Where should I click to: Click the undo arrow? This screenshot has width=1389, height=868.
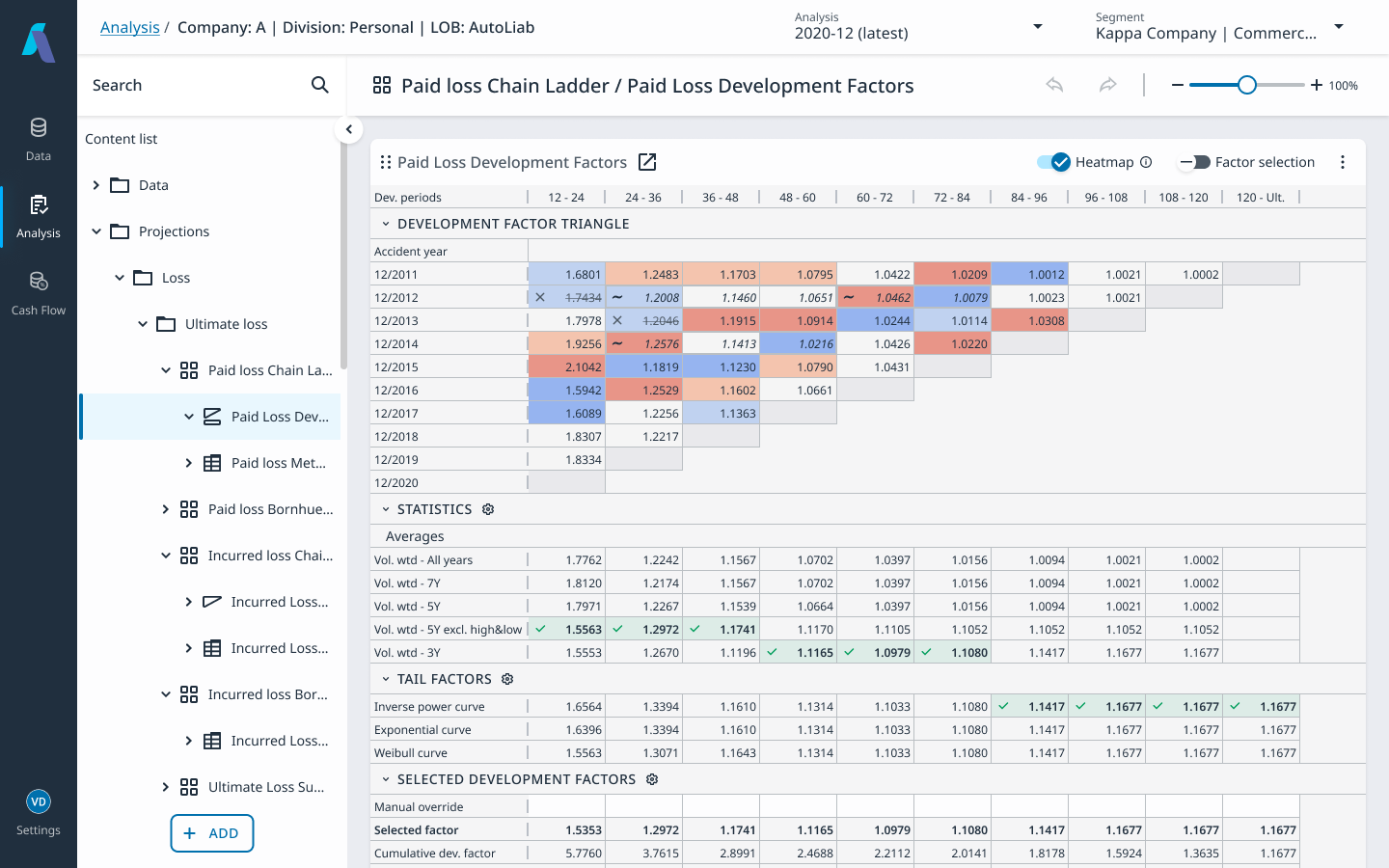1054,85
